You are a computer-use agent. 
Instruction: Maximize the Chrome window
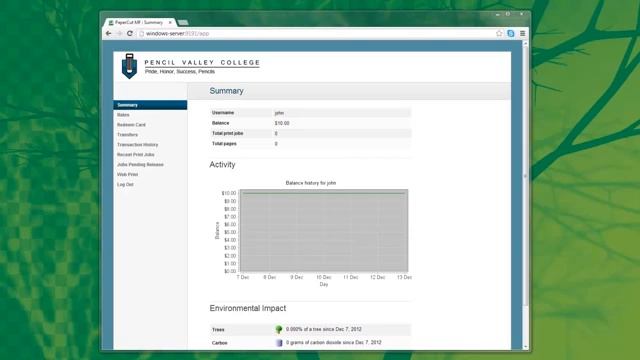(508, 14)
